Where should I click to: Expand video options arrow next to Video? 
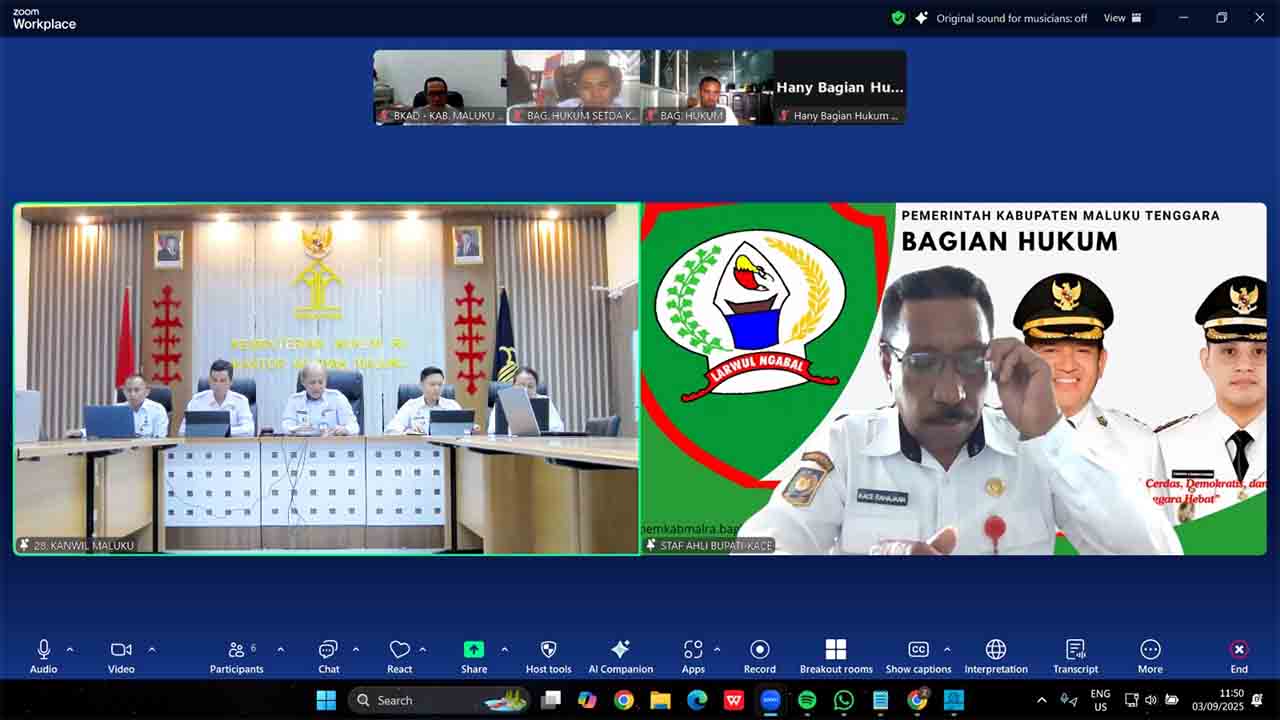(x=152, y=649)
